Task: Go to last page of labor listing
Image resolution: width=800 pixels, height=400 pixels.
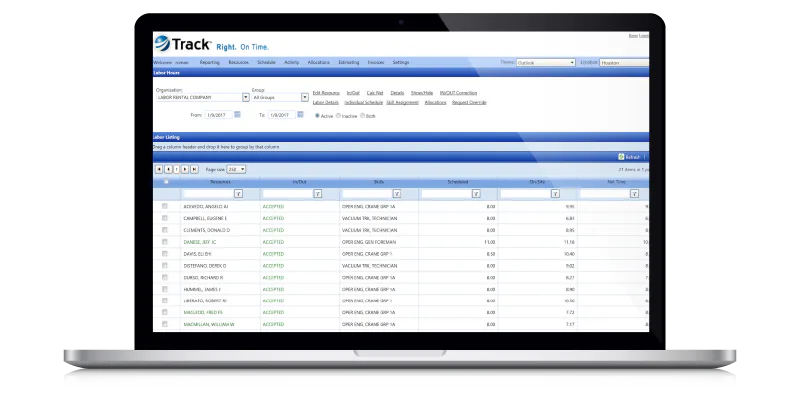Action: point(194,169)
